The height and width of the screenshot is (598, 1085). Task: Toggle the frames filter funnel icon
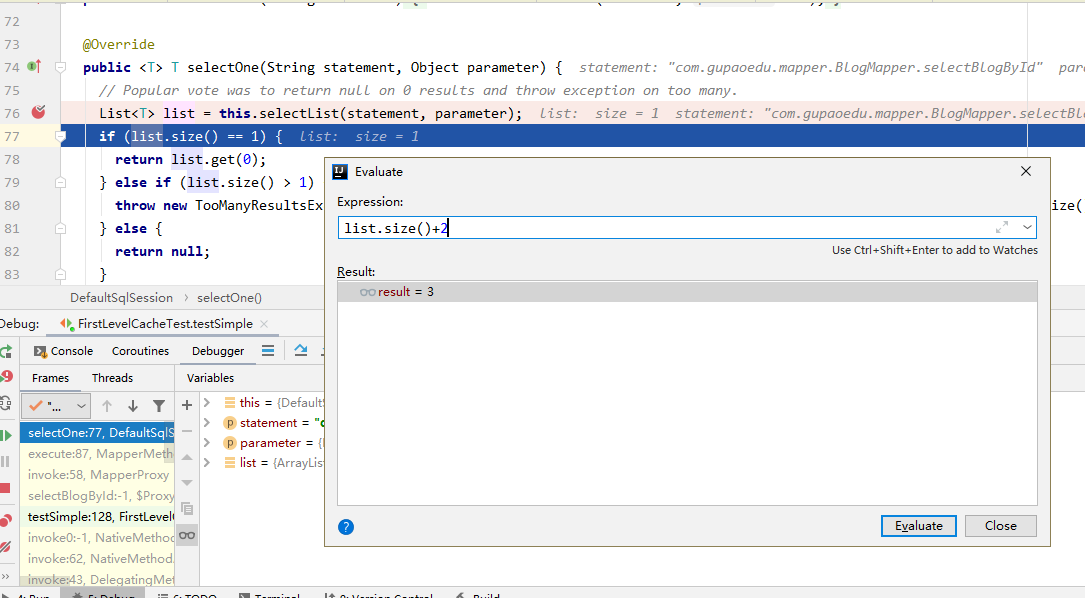tap(159, 406)
